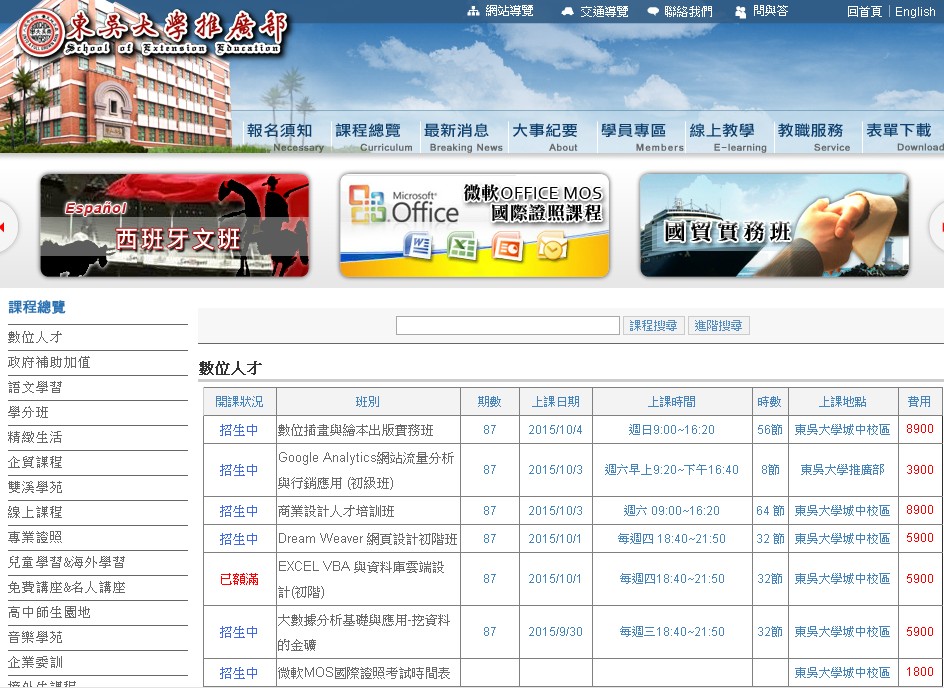Open the 西班牙文班 Español banner

click(x=175, y=225)
